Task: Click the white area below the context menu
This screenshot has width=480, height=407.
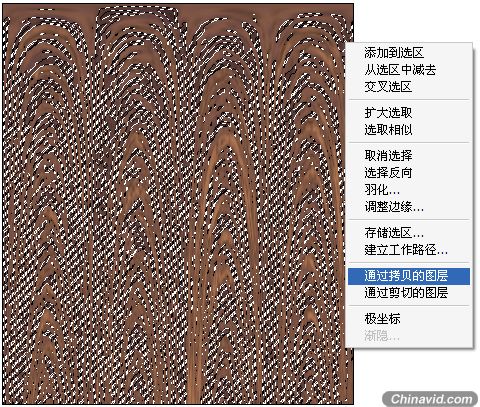Action: 417,369
